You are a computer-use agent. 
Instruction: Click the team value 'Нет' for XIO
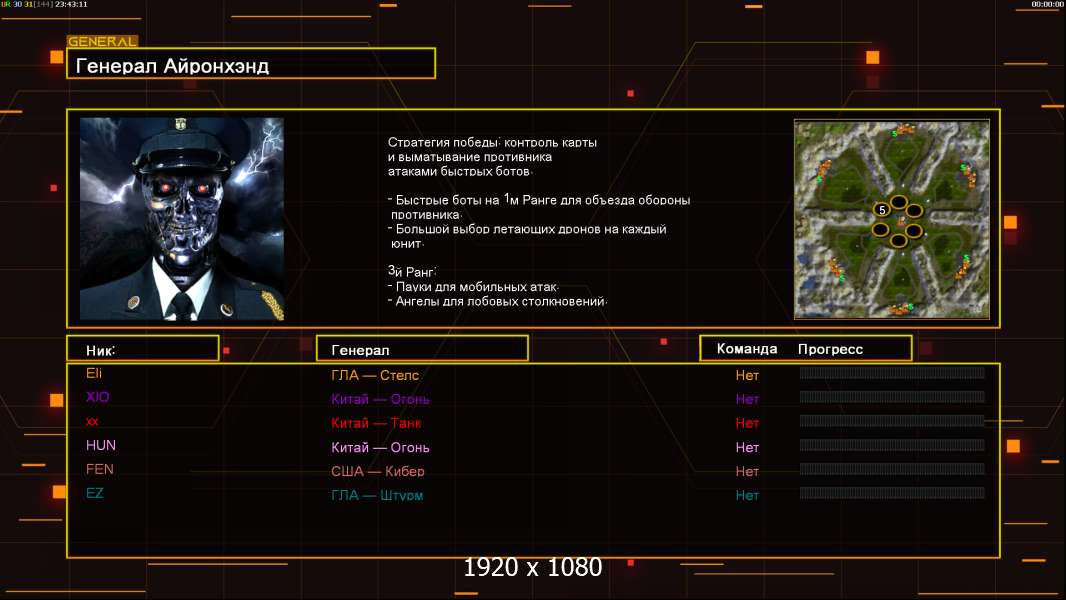tap(747, 399)
